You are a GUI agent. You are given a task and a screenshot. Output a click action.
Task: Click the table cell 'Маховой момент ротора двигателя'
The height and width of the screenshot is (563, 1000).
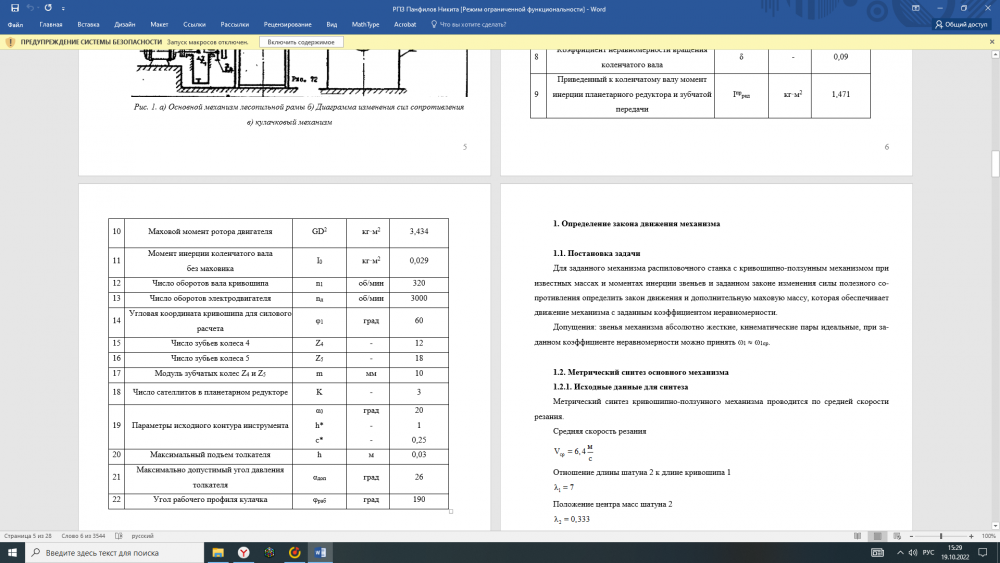point(210,231)
